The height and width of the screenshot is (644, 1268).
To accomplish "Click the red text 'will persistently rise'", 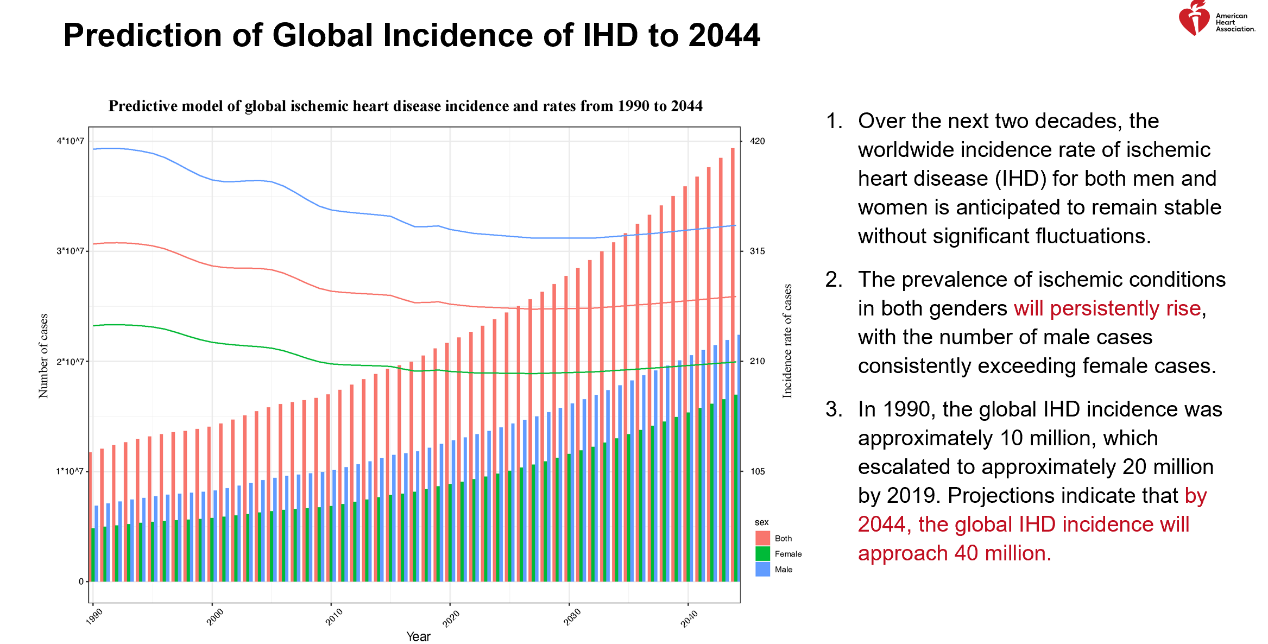I will click(1108, 308).
